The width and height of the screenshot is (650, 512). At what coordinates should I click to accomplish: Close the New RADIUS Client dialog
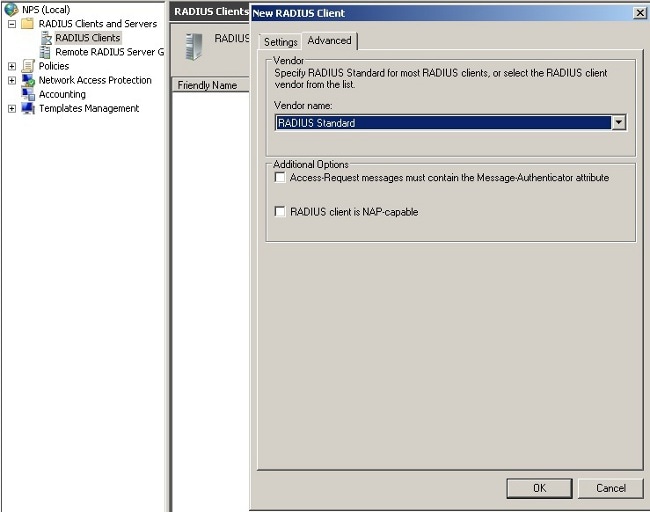[640, 13]
